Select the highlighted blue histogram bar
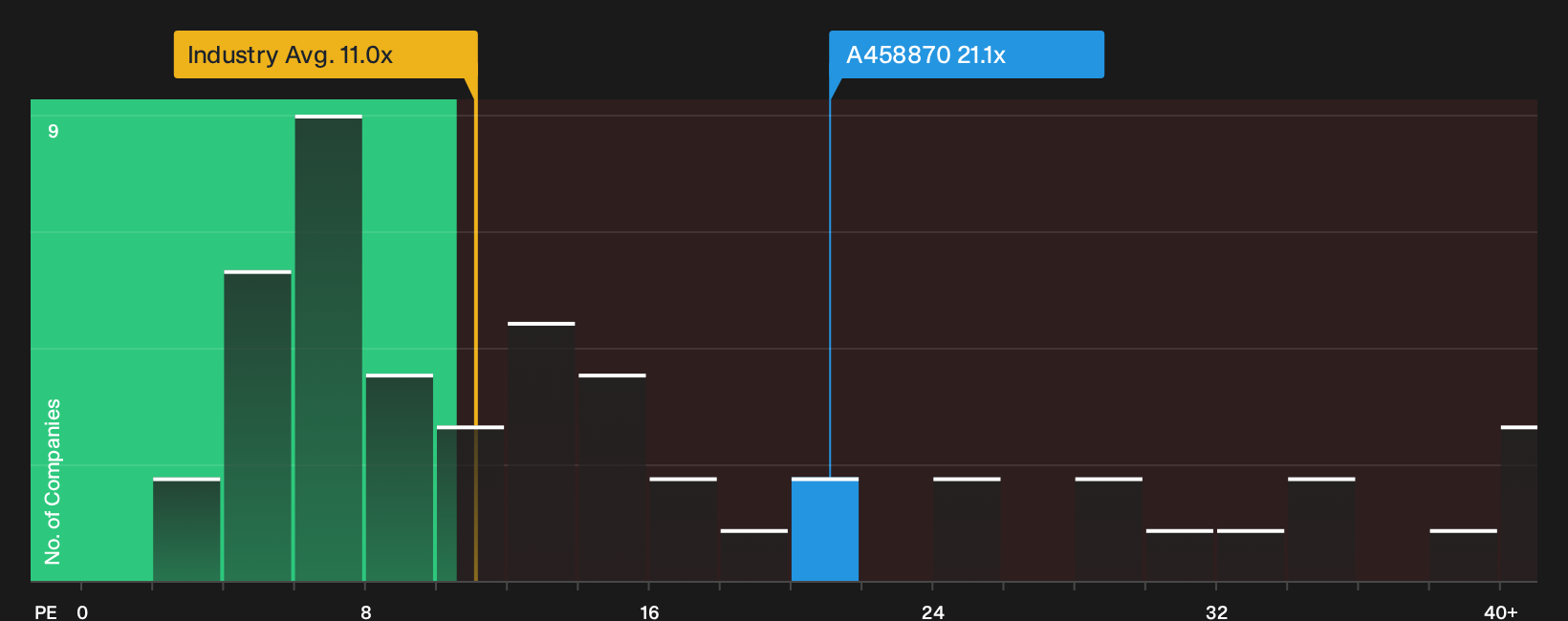The image size is (1568, 621). click(825, 529)
